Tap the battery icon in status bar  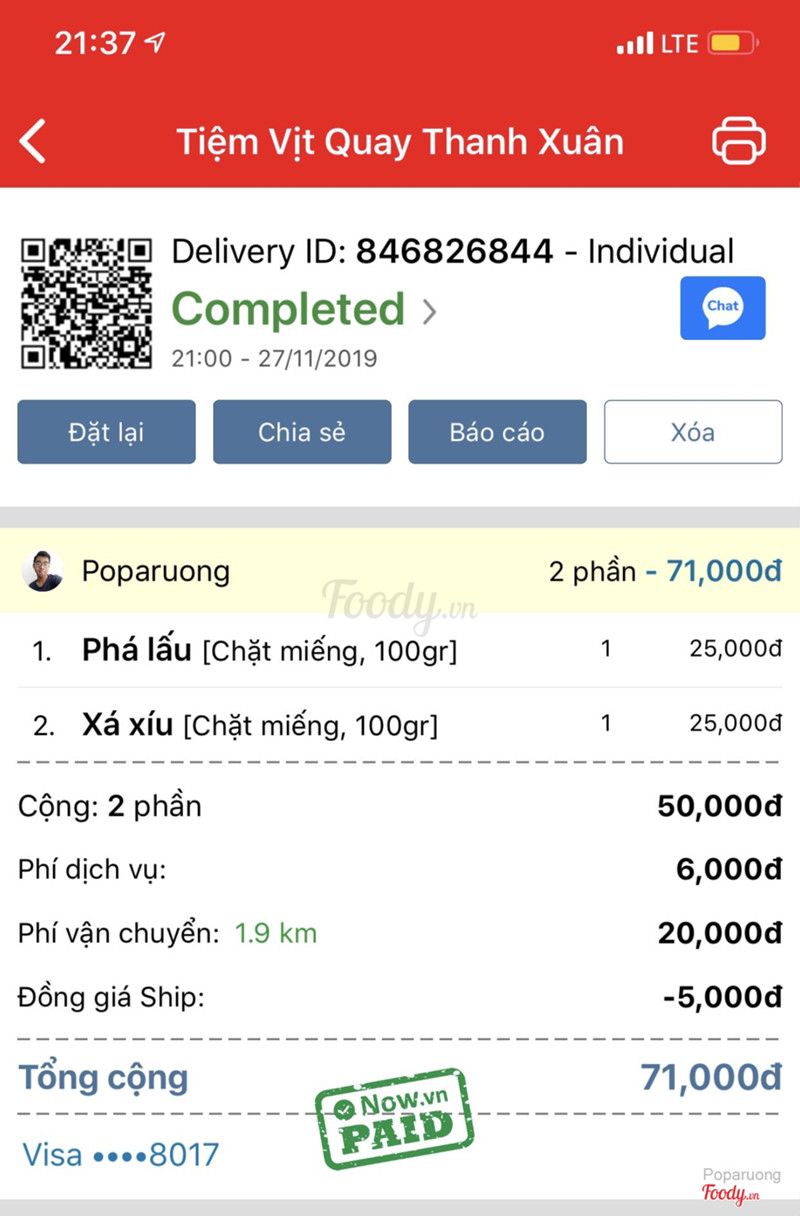(733, 44)
